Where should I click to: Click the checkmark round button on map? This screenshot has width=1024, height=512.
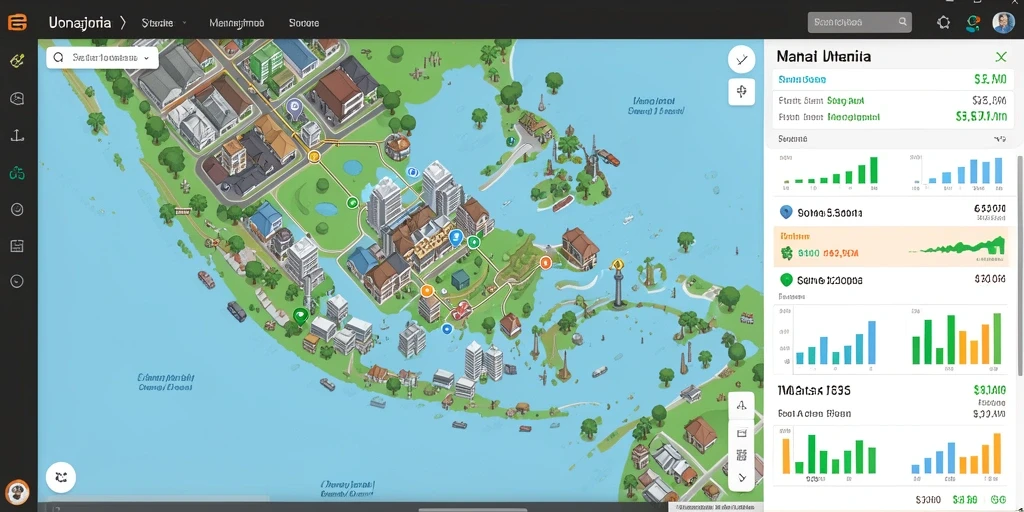[741, 60]
